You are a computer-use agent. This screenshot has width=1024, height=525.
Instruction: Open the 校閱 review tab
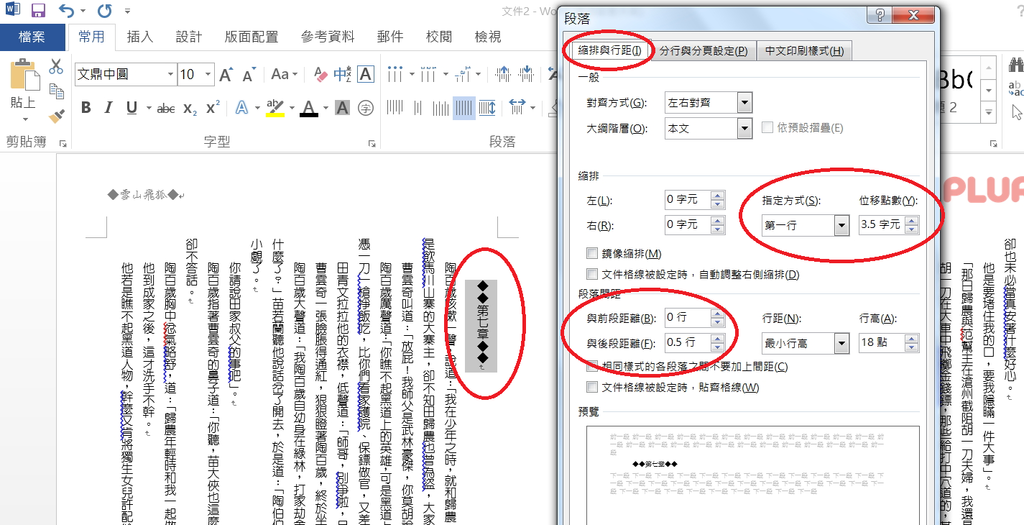pyautogui.click(x=438, y=37)
